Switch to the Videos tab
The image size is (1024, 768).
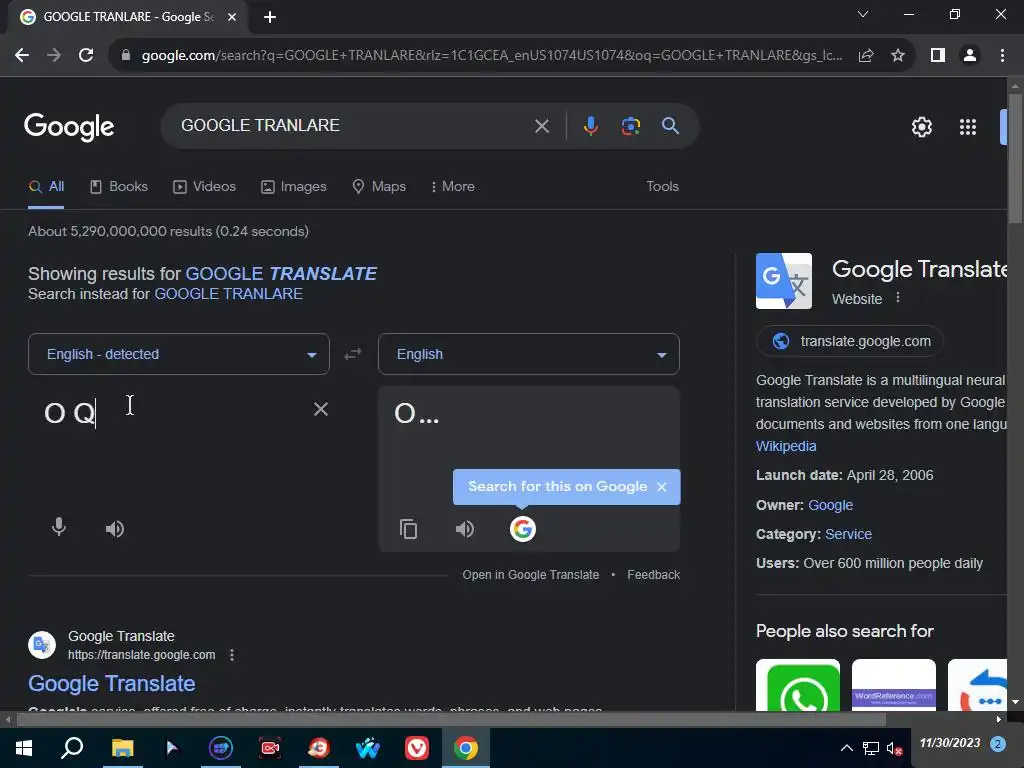point(204,187)
